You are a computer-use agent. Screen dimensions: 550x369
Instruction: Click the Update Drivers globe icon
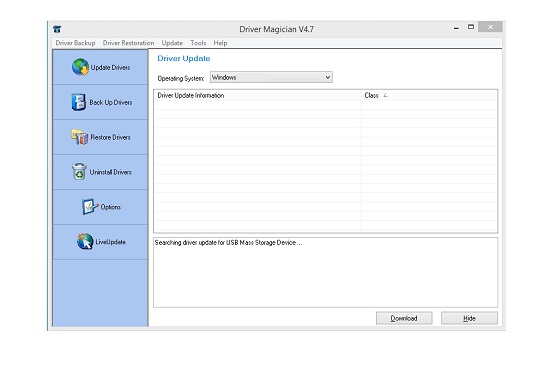pos(80,67)
